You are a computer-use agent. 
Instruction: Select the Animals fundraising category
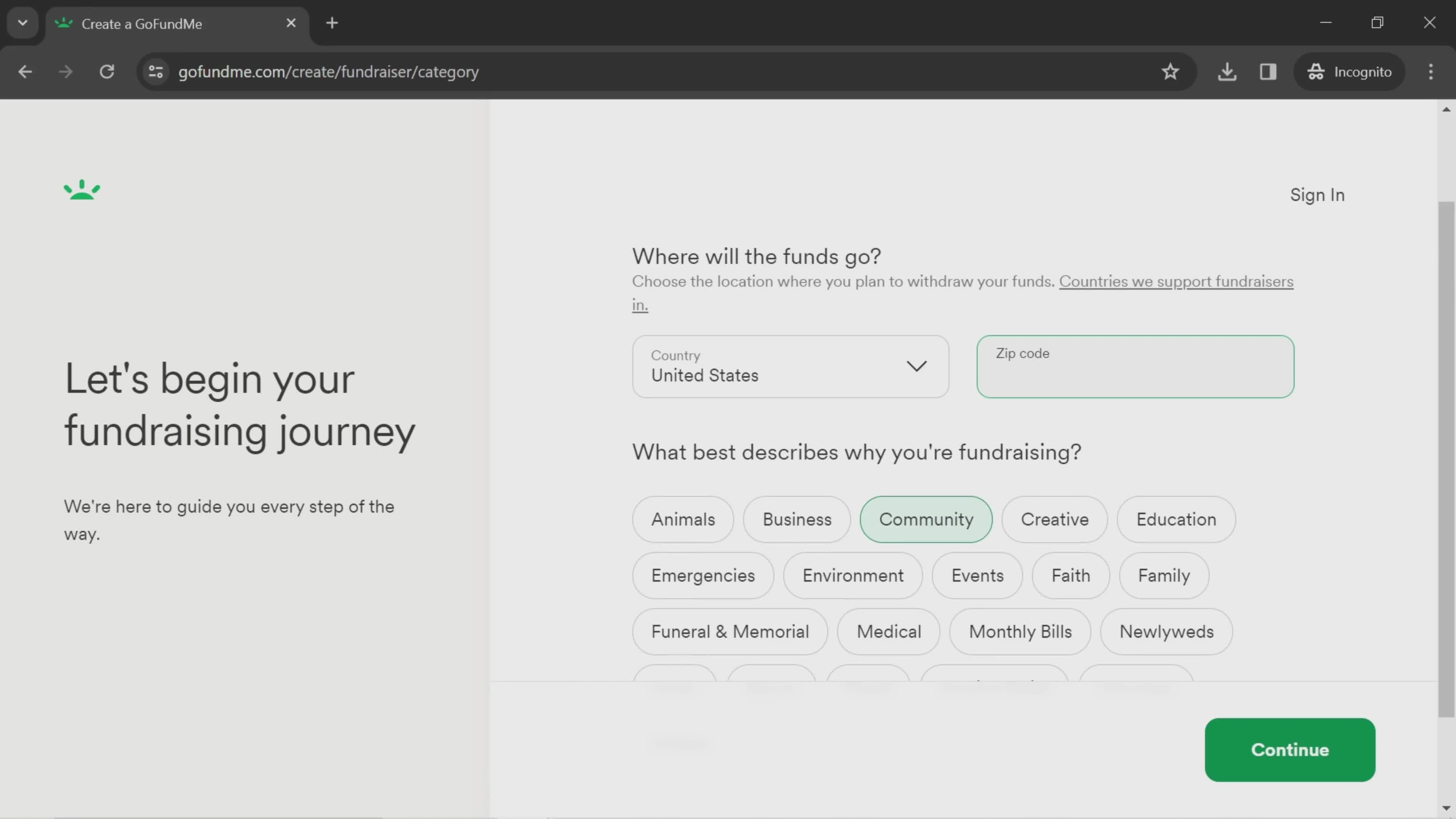[x=682, y=520]
